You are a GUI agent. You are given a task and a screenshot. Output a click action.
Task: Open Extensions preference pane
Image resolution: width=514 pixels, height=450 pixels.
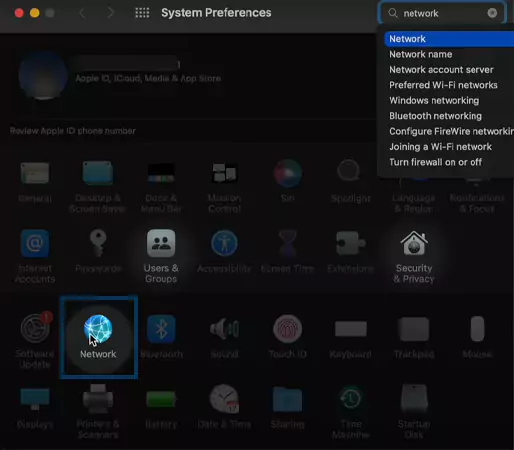point(351,243)
